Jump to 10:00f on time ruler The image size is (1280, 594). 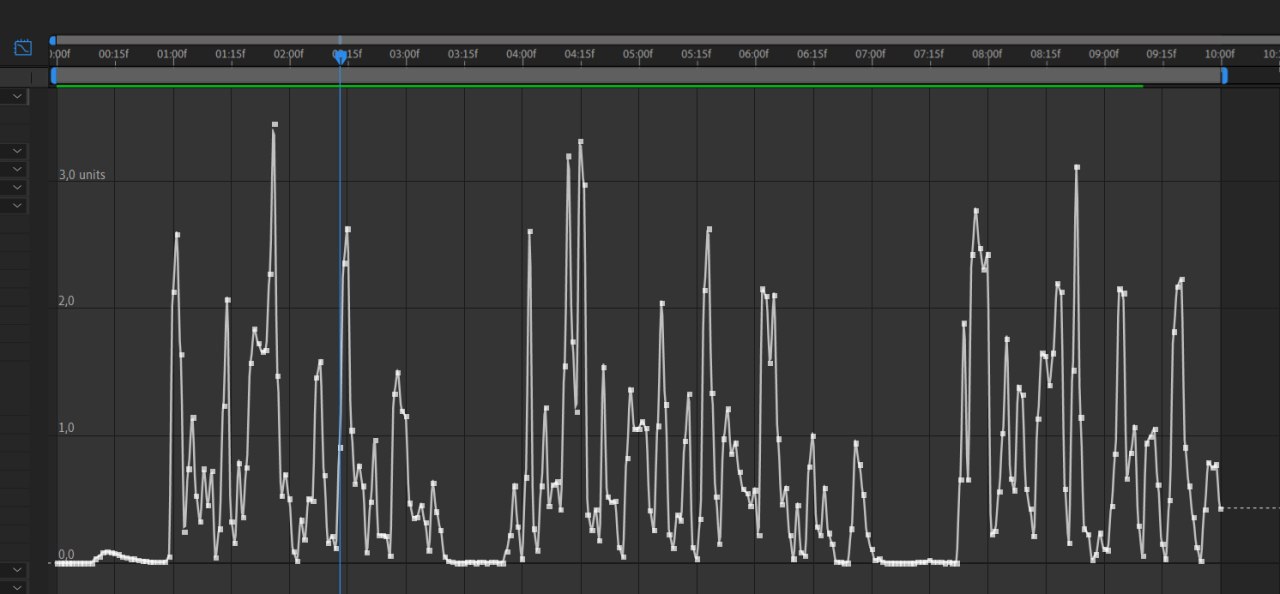point(1220,54)
